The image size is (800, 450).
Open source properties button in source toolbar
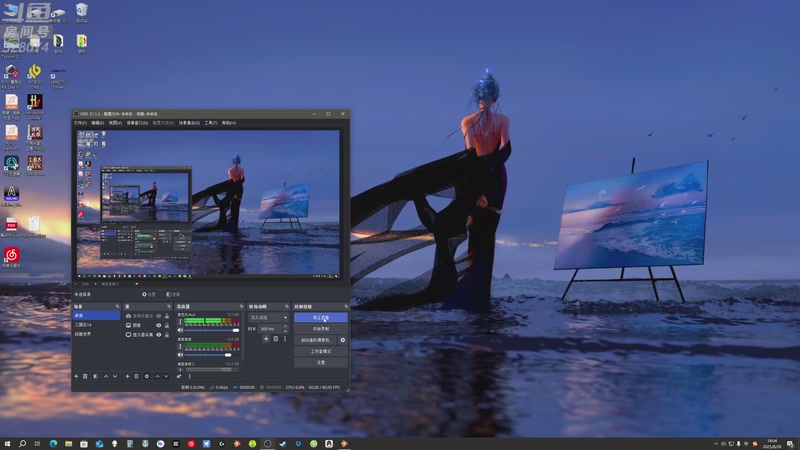pos(149,294)
